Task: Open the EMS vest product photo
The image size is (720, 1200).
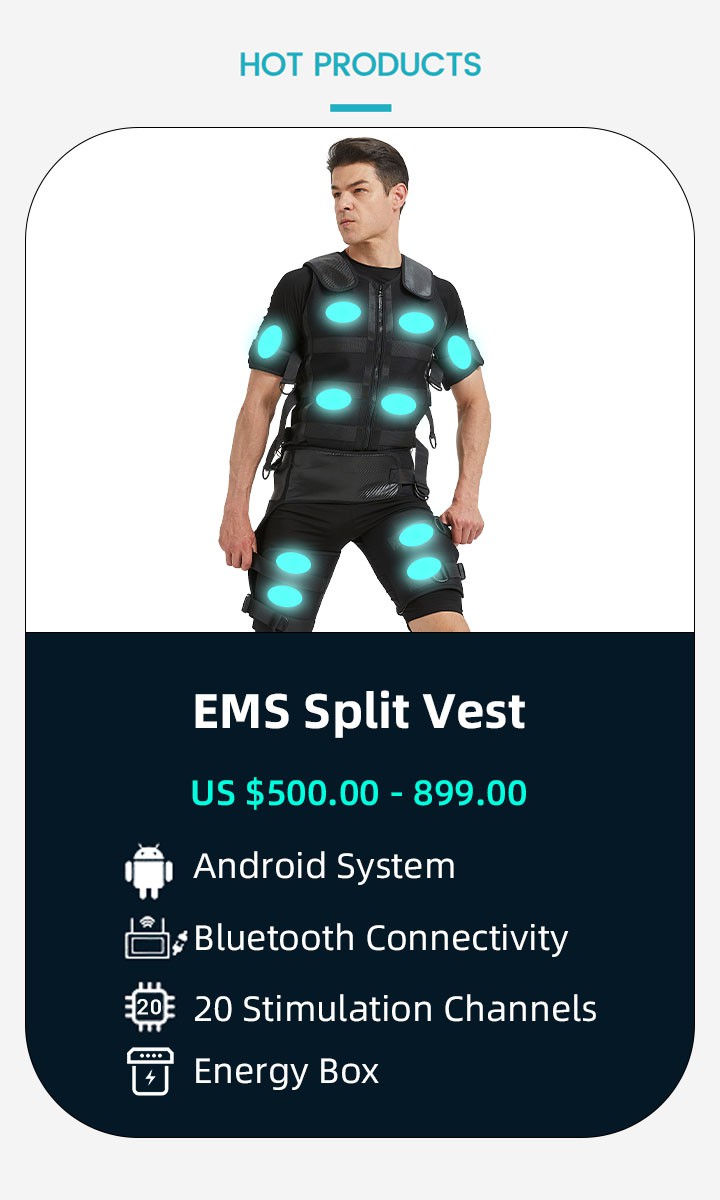Action: (x=360, y=381)
